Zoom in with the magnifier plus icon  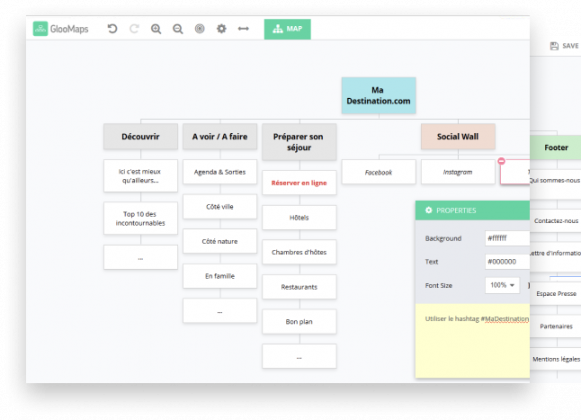(x=156, y=29)
